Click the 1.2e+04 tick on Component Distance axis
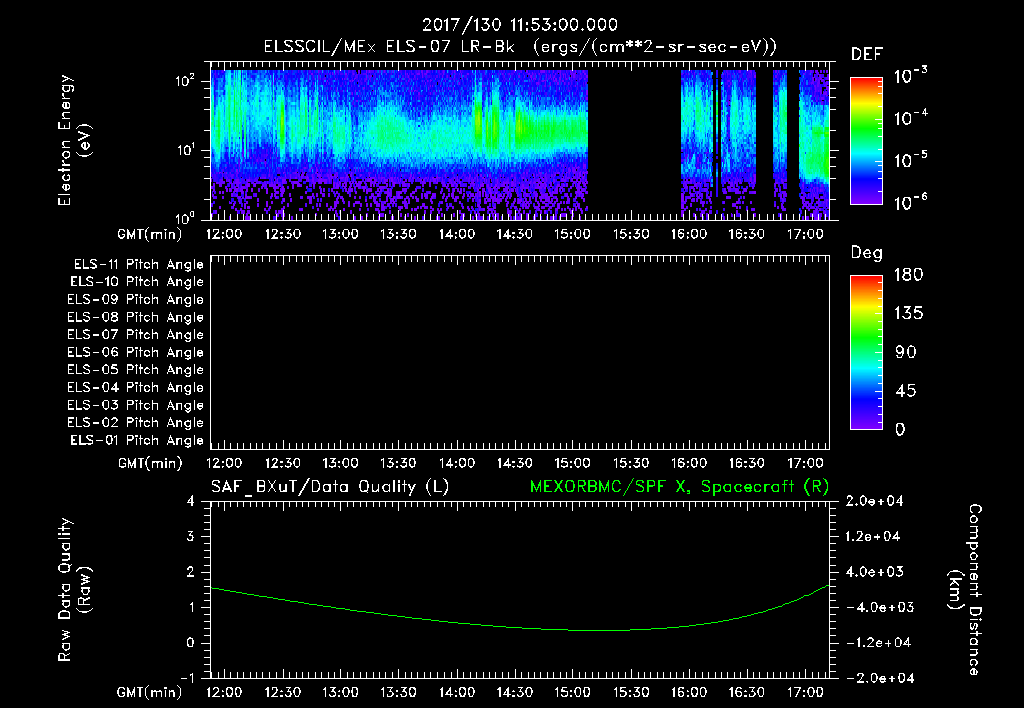Image resolution: width=1024 pixels, height=708 pixels. coord(873,536)
